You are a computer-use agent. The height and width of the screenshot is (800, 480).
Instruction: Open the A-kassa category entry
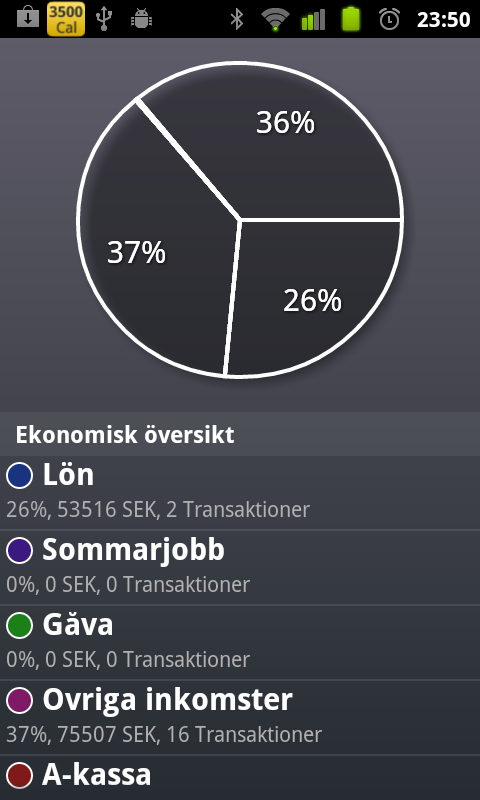pos(240,778)
